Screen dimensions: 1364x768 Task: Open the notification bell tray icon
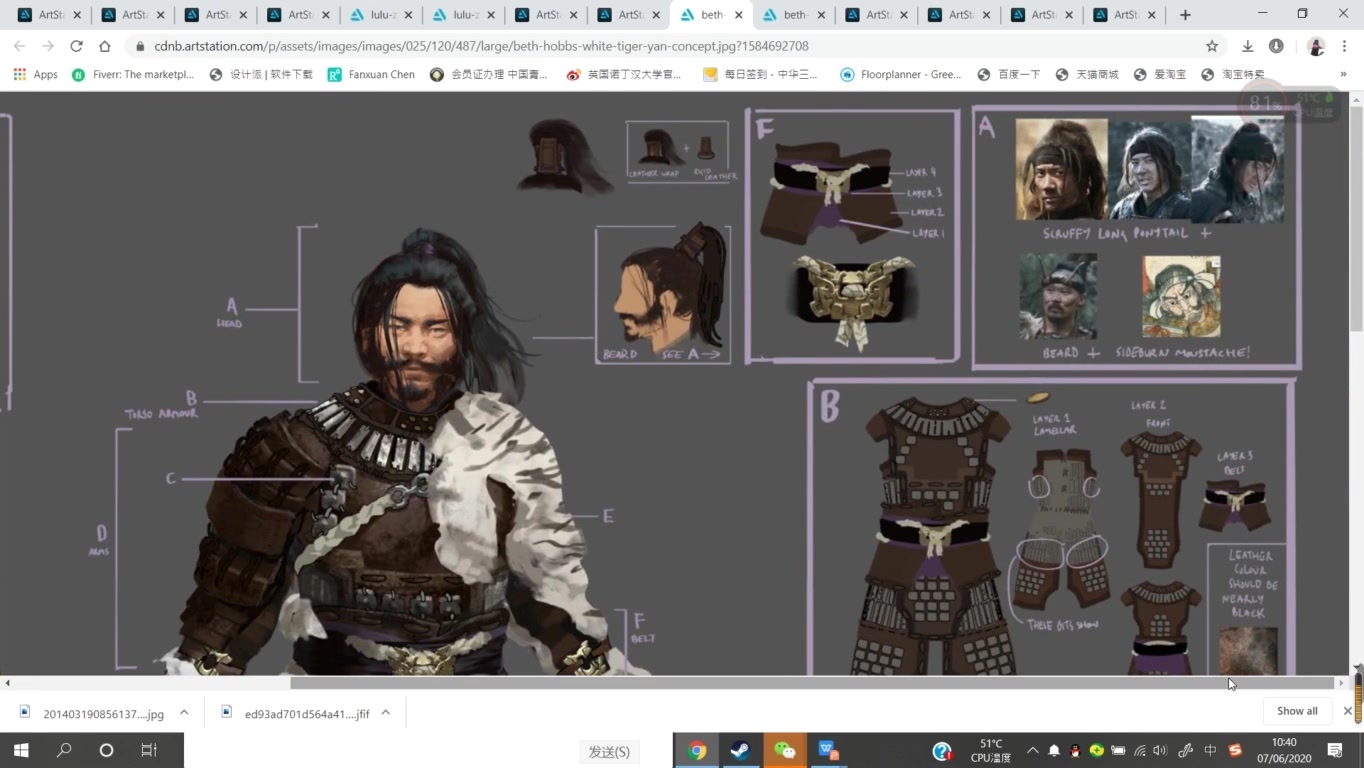click(1053, 750)
